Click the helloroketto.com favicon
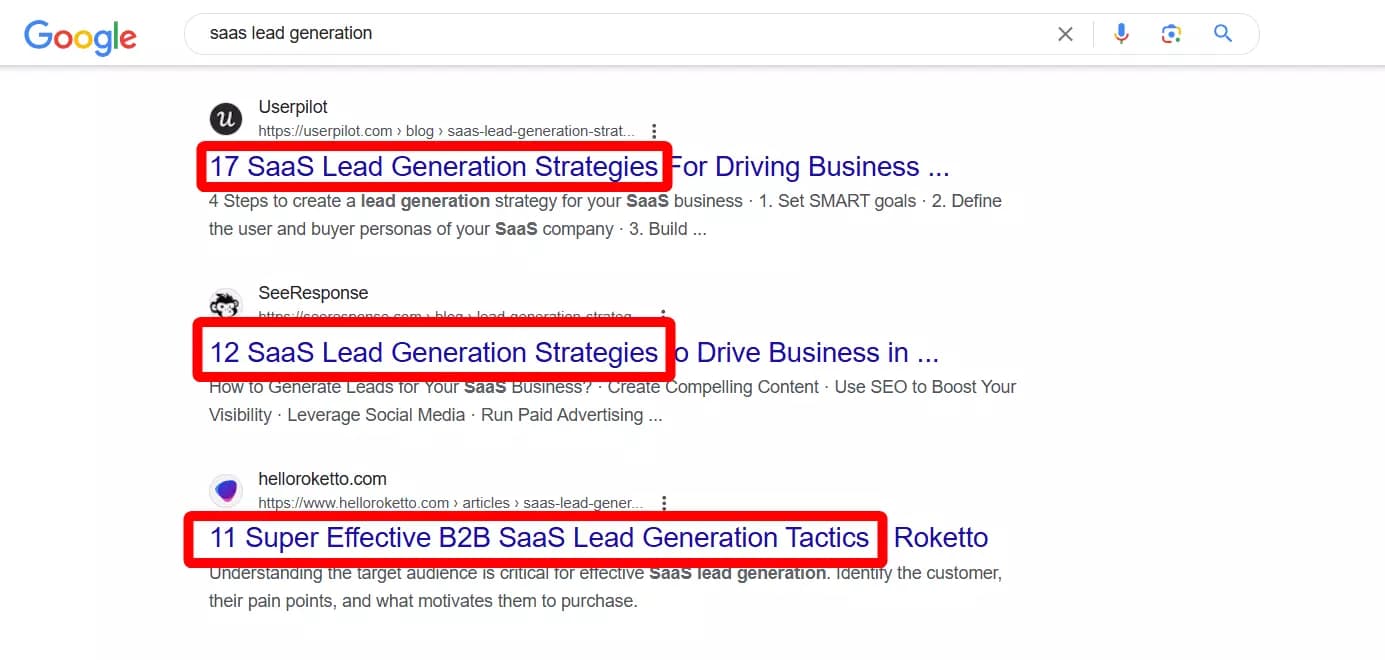Image resolution: width=1385 pixels, height=660 pixels. coord(226,490)
